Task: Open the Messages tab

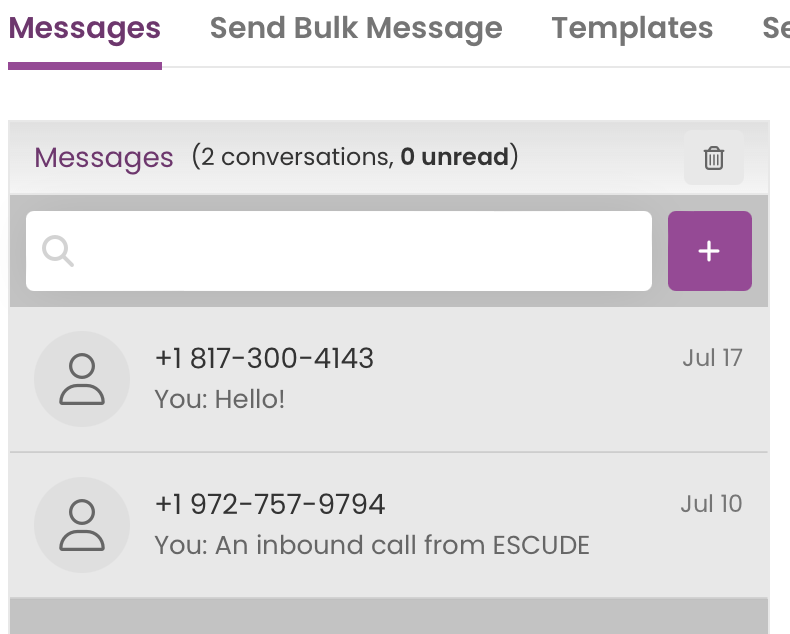Action: pos(85,28)
